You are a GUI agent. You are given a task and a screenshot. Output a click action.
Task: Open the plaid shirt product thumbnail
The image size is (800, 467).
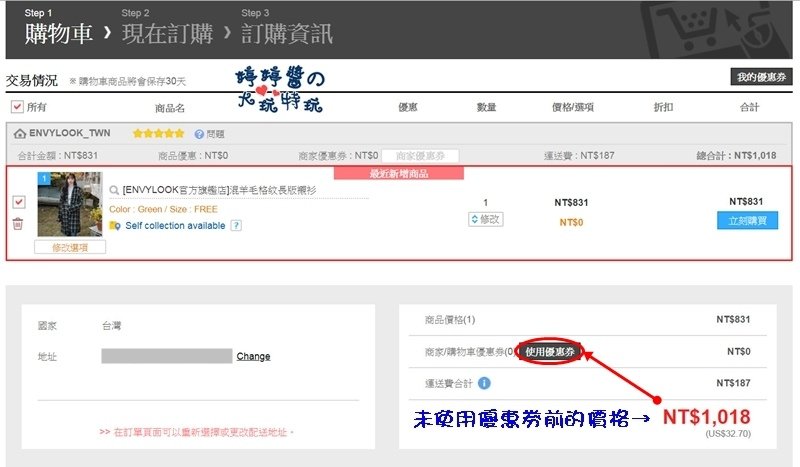point(70,204)
